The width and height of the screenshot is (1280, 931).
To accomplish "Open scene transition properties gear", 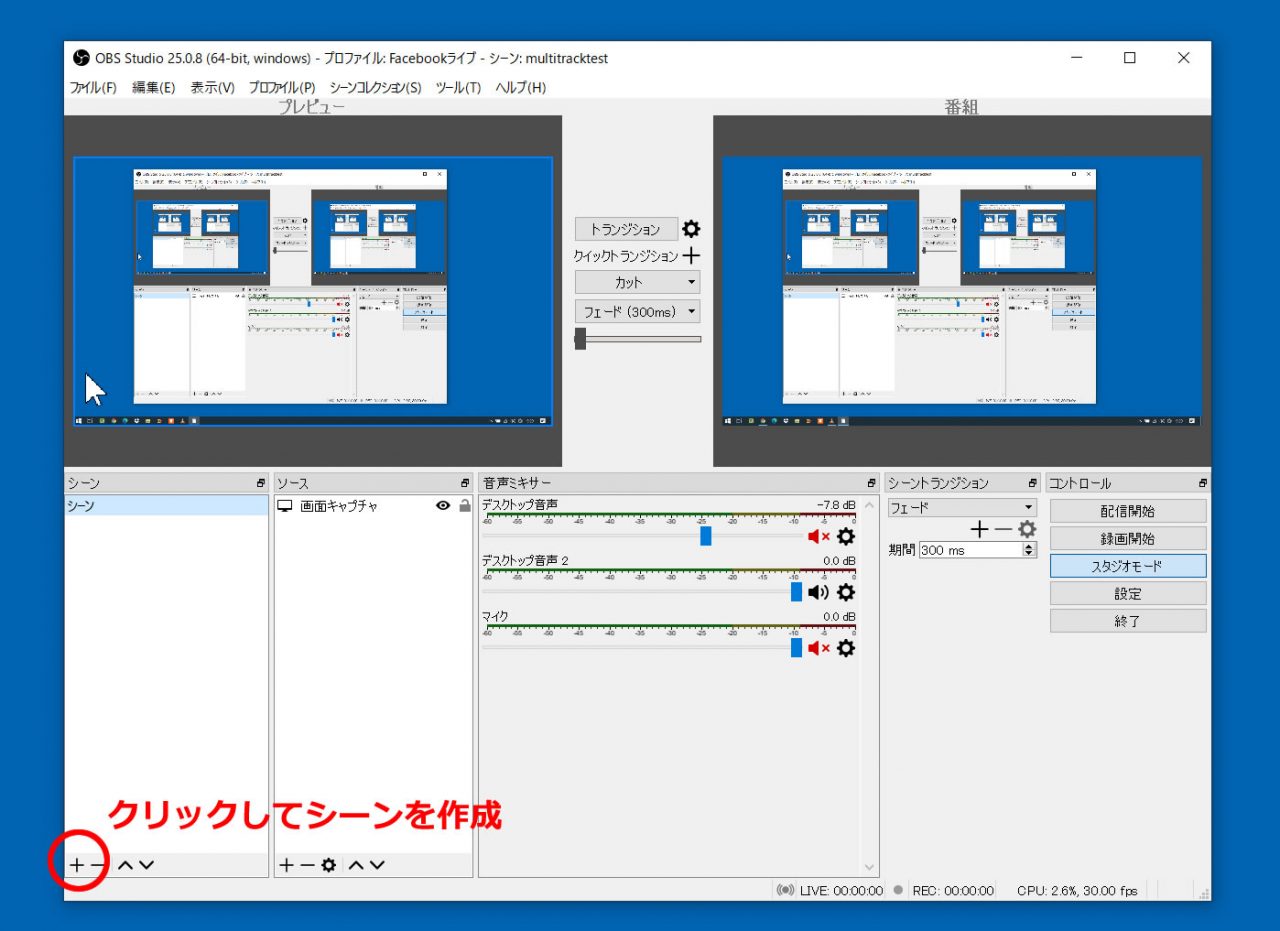I will point(1027,529).
